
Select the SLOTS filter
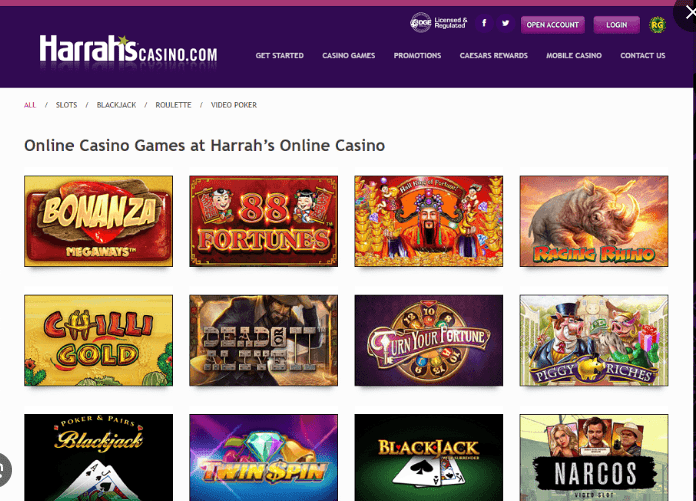[66, 105]
